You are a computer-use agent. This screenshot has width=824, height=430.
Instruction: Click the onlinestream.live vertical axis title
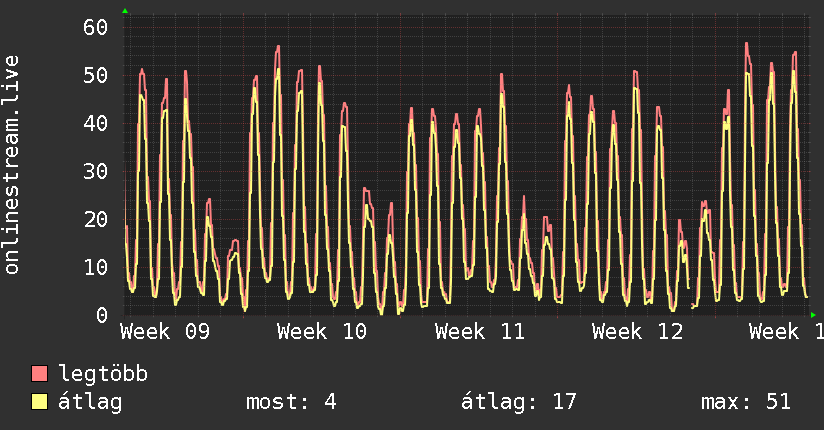tap(11, 165)
